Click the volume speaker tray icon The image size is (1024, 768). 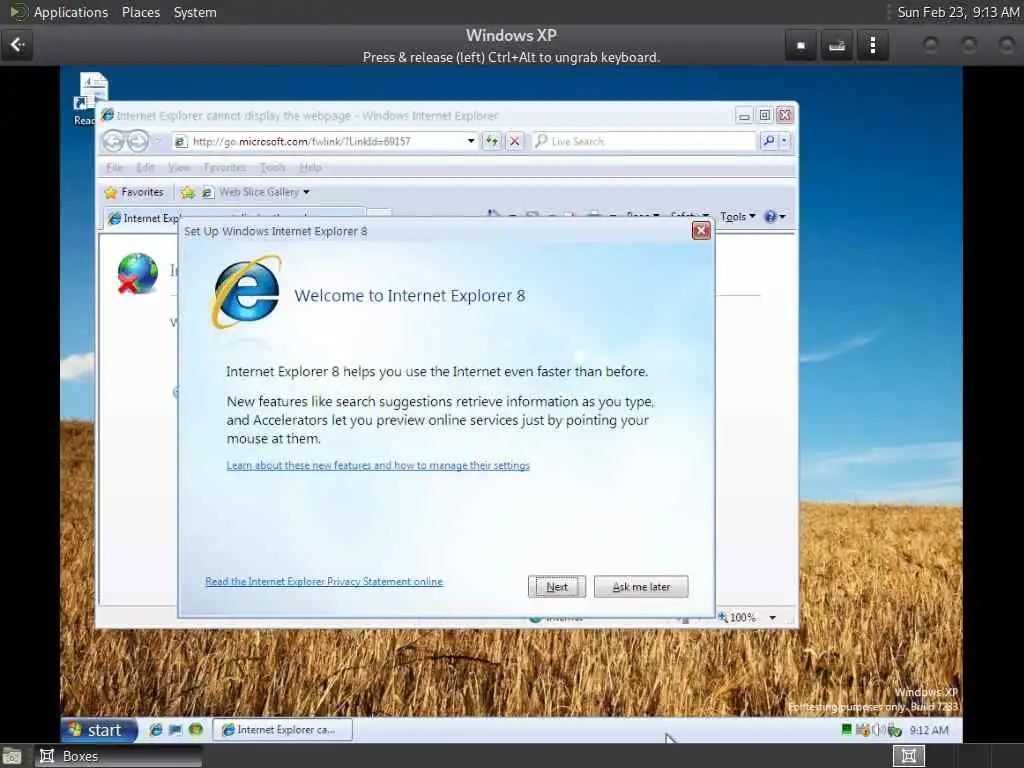pos(877,729)
